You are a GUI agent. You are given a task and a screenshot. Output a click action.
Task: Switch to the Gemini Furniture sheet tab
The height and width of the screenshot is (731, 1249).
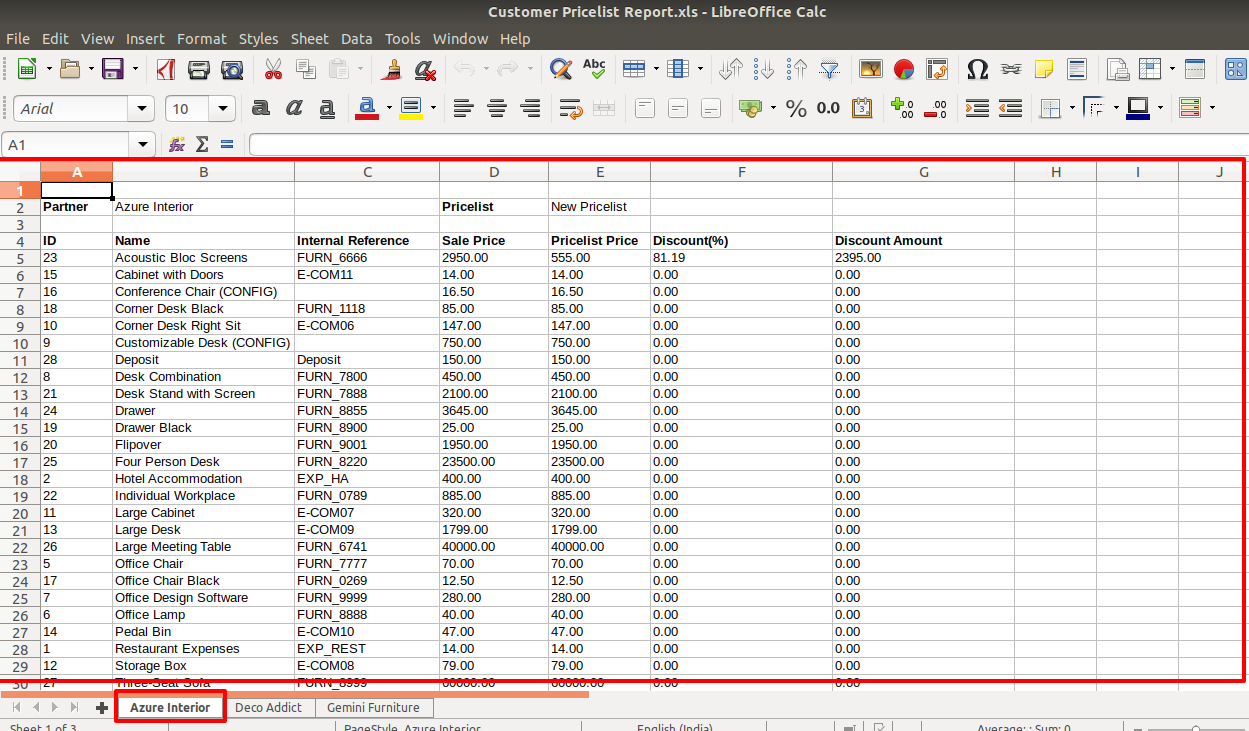373,707
